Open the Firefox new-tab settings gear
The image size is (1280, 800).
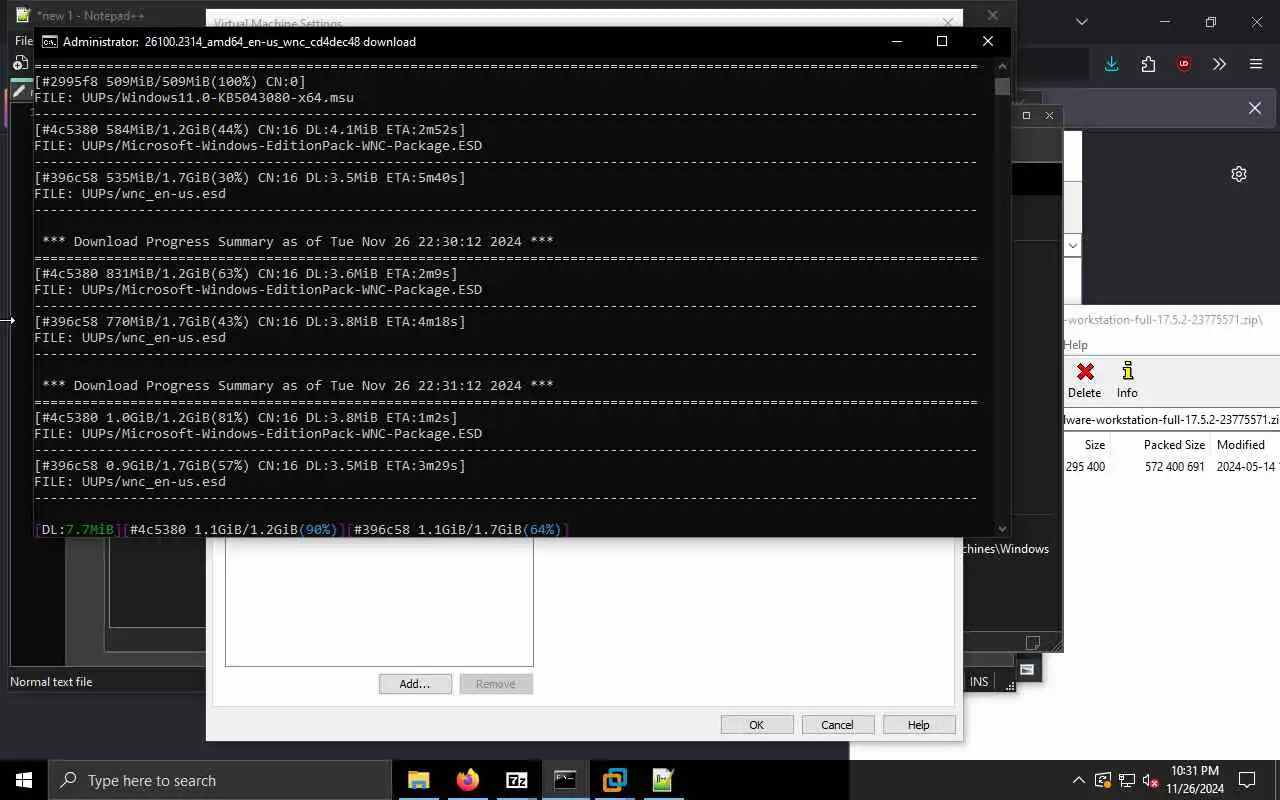(x=1239, y=174)
